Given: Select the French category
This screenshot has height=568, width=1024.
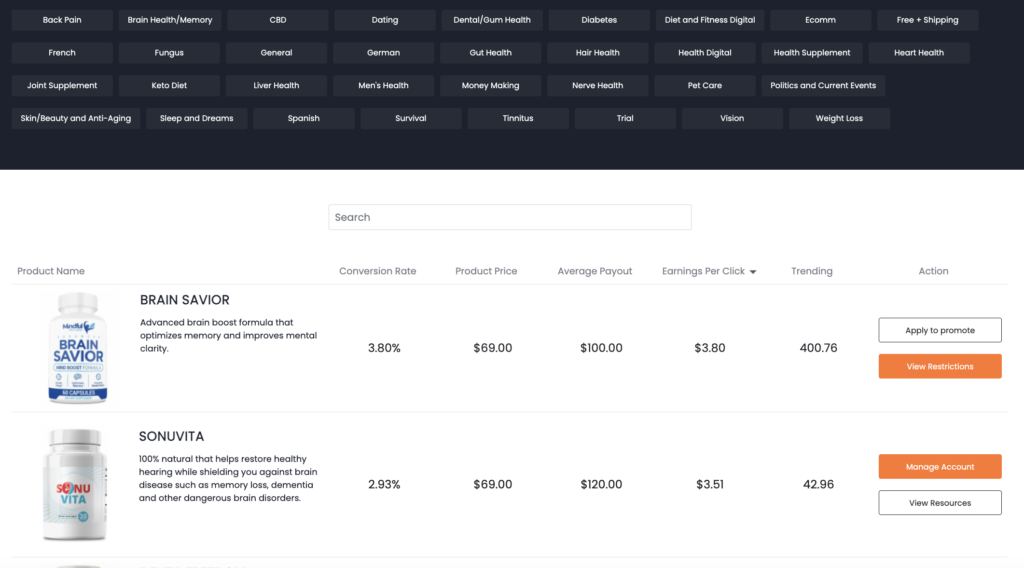Looking at the screenshot, I should click(62, 53).
